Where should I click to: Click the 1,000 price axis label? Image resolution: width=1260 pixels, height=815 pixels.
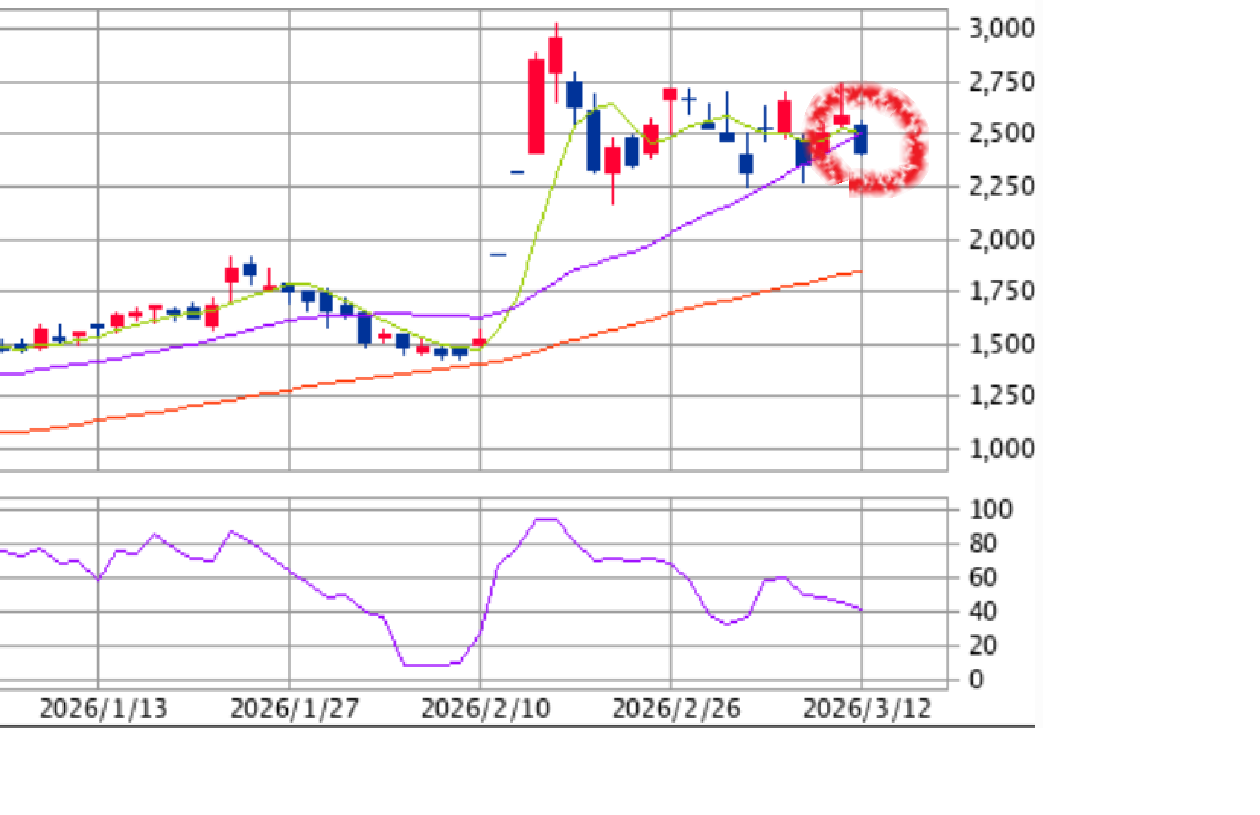click(1001, 448)
